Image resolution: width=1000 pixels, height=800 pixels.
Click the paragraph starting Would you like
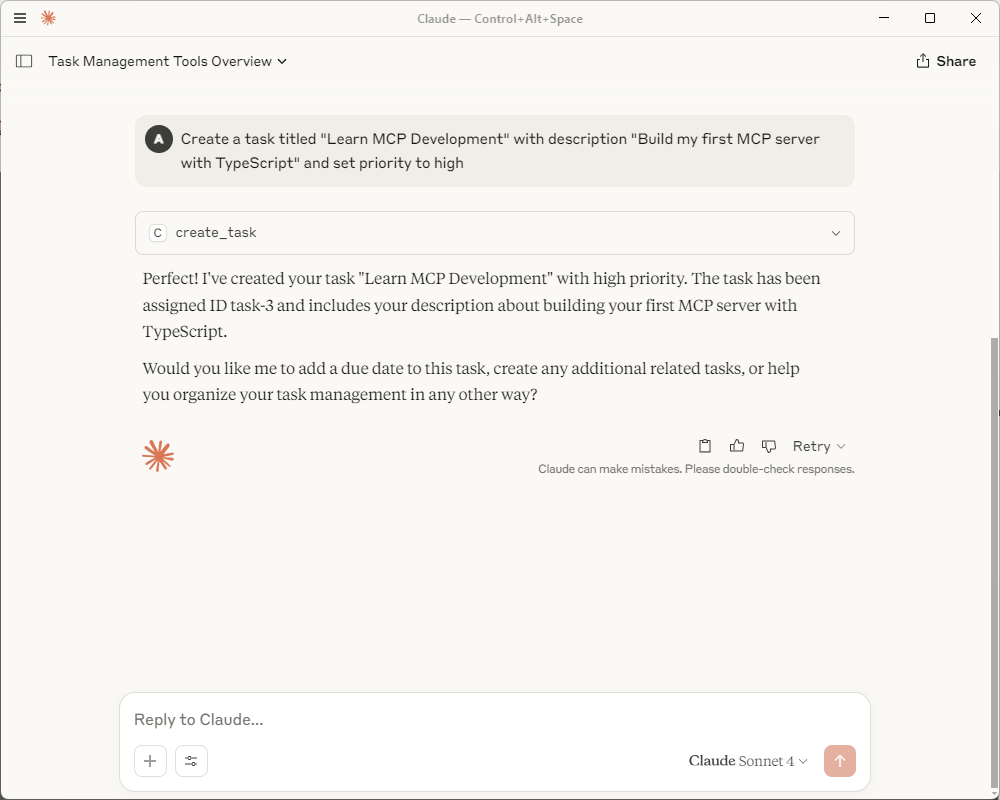(471, 381)
